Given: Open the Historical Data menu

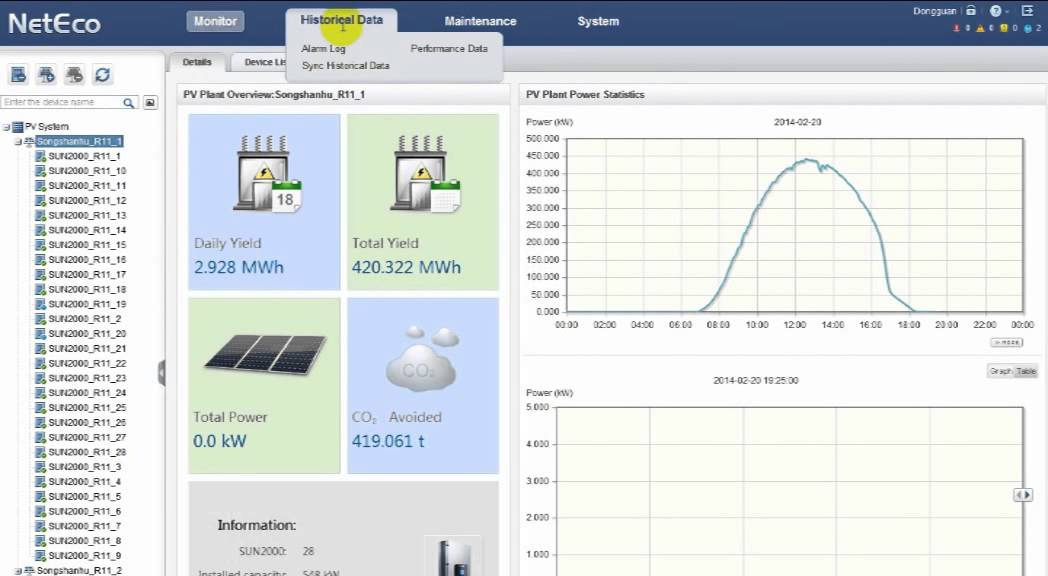Looking at the screenshot, I should coord(342,20).
